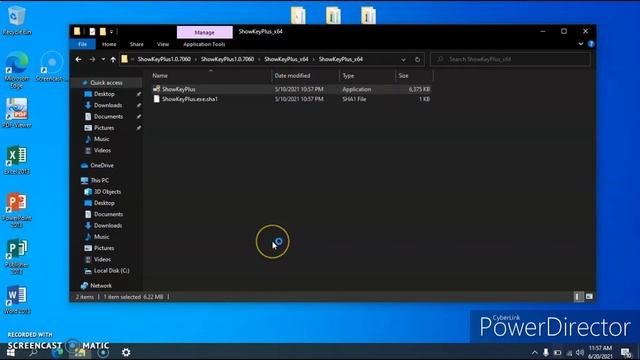Go forward with the forward arrow

(92, 59)
